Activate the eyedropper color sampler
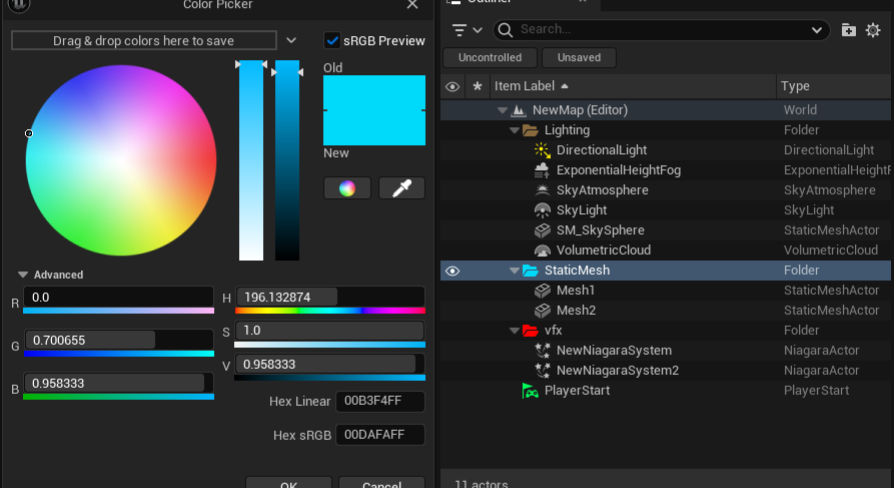This screenshot has height=488, width=894. [402, 188]
